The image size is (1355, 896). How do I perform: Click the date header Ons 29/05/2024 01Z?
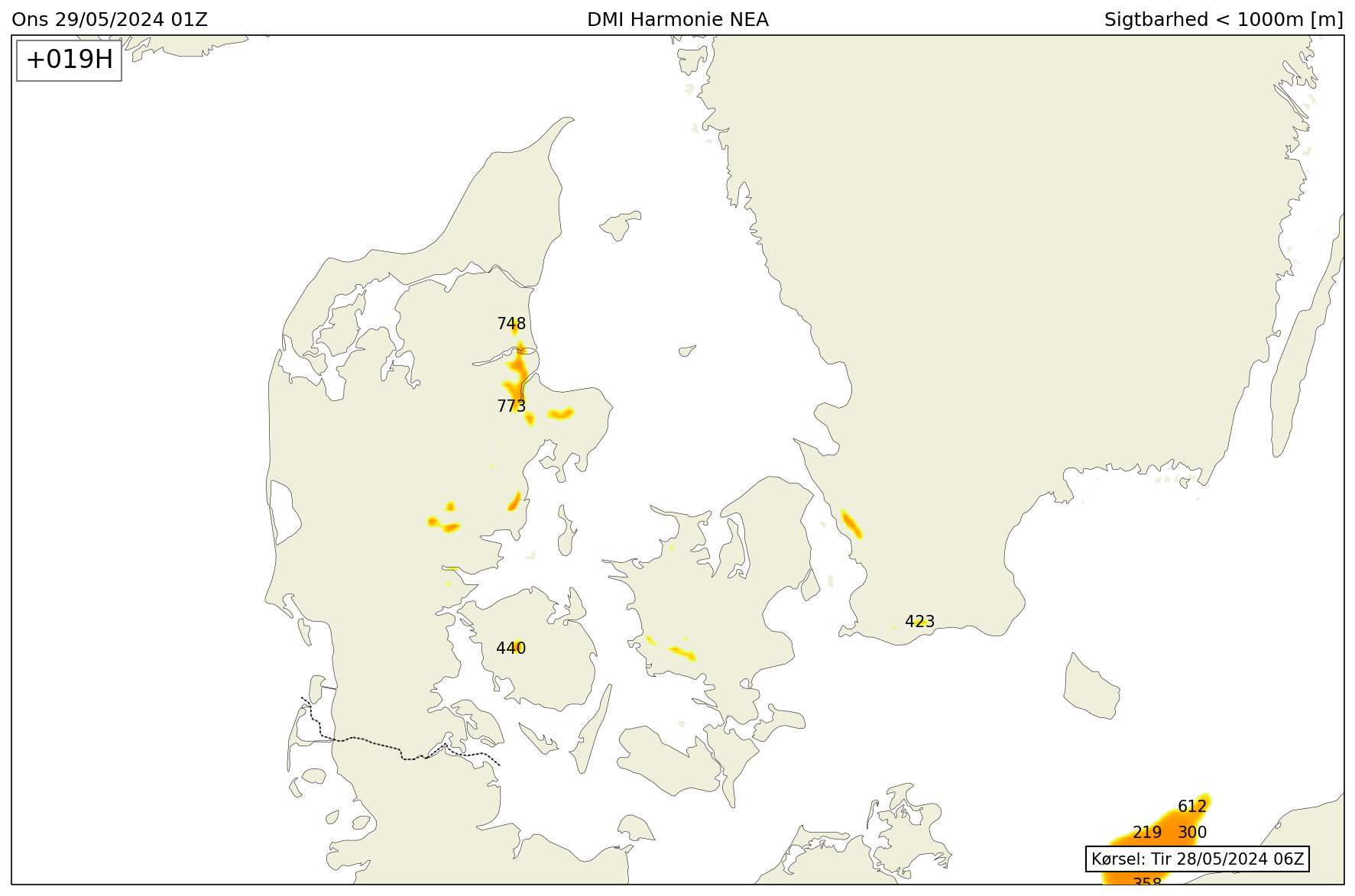109,20
